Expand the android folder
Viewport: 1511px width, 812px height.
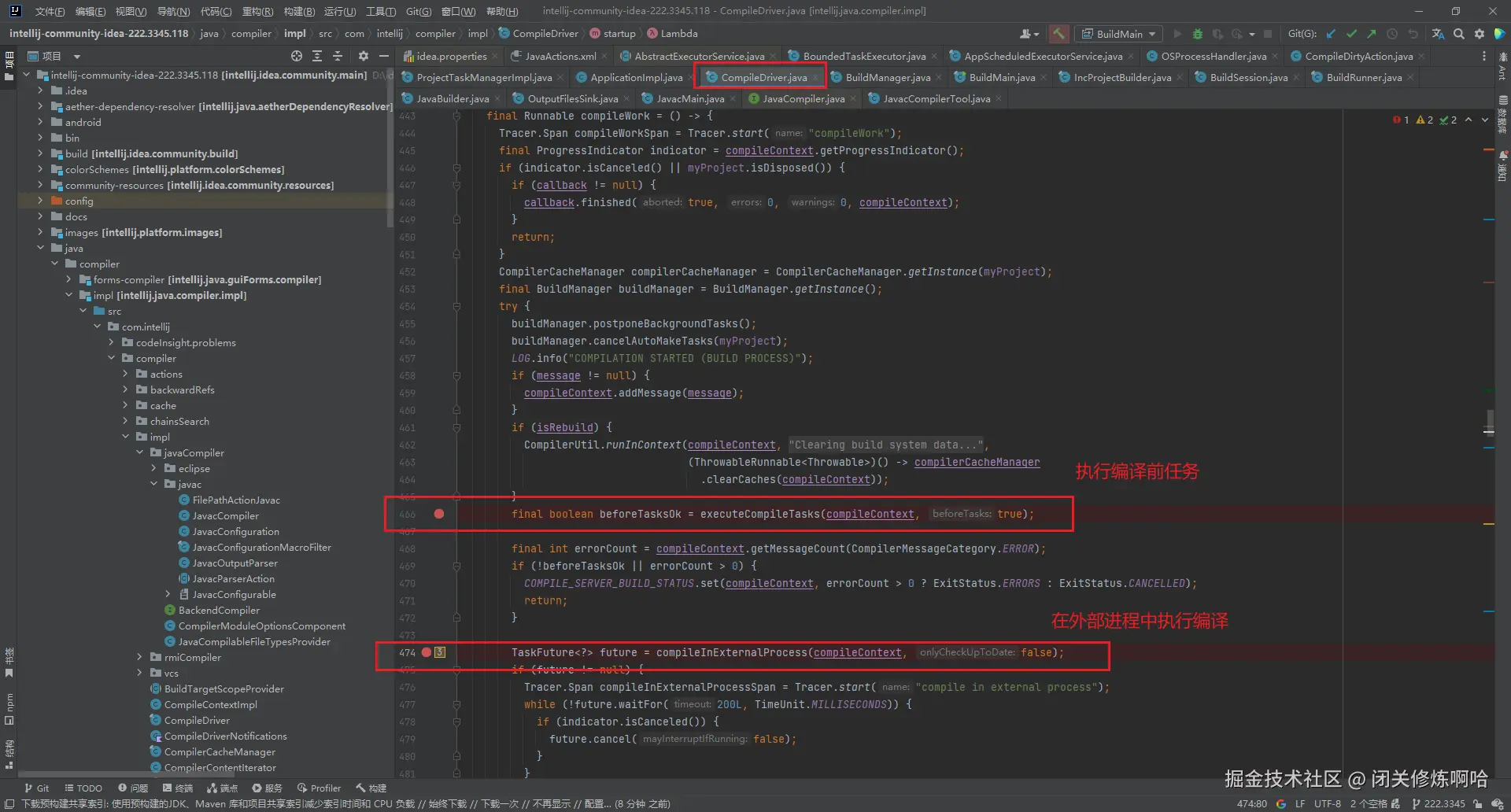[x=40, y=122]
